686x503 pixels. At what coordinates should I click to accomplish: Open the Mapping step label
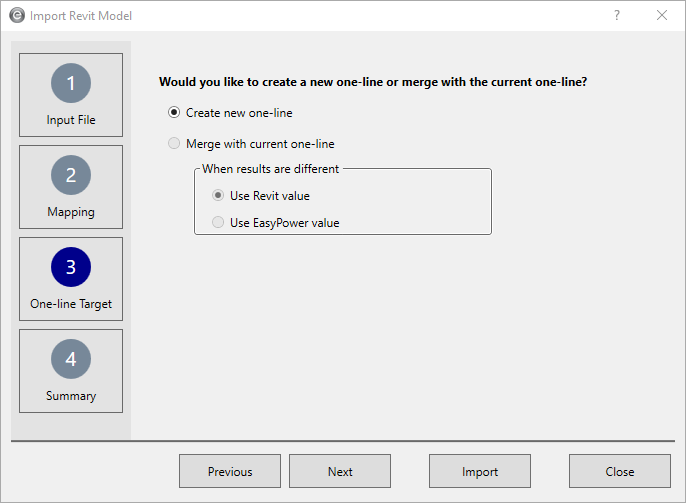pyautogui.click(x=71, y=212)
